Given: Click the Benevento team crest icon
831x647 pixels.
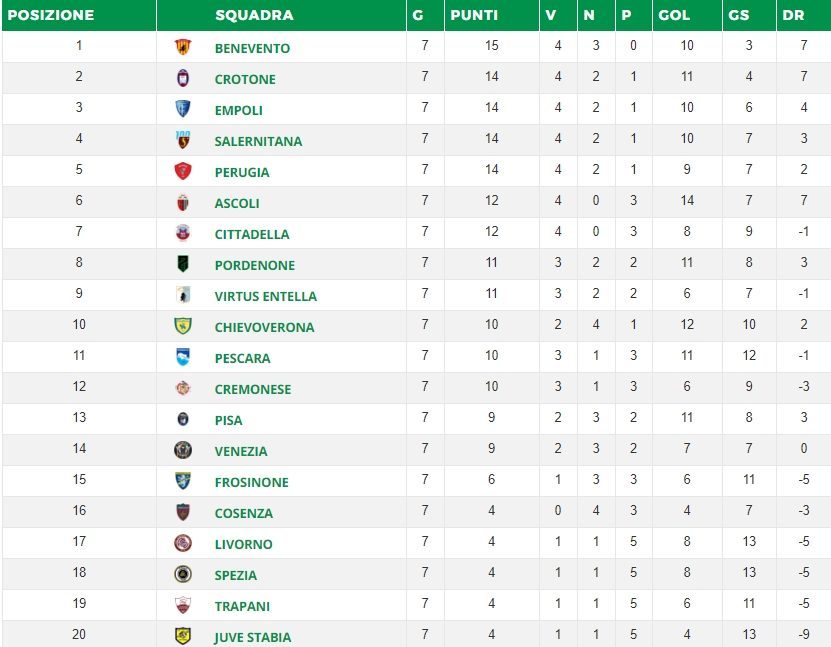Looking at the screenshot, I should tap(183, 47).
